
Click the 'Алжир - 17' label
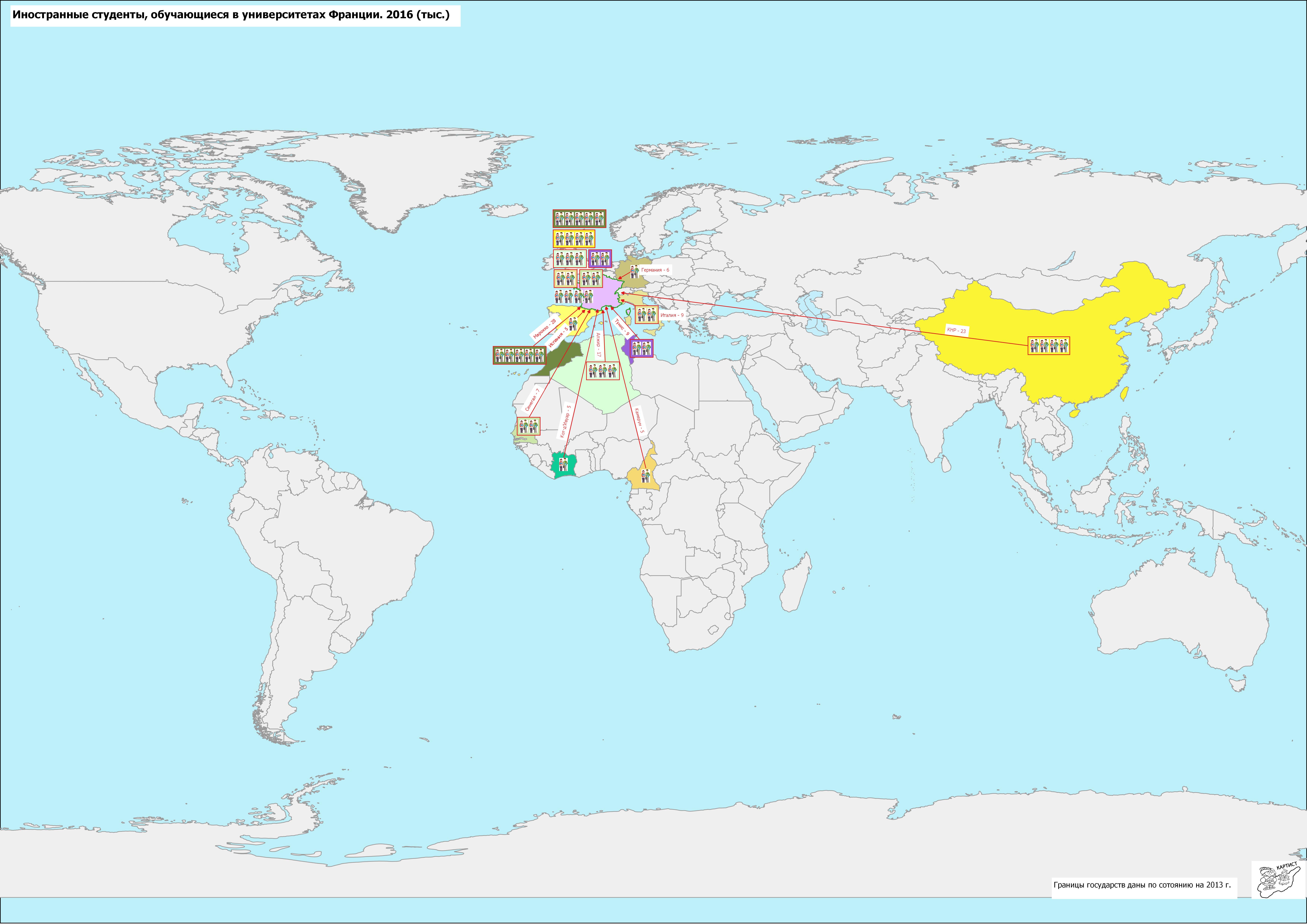coord(598,345)
